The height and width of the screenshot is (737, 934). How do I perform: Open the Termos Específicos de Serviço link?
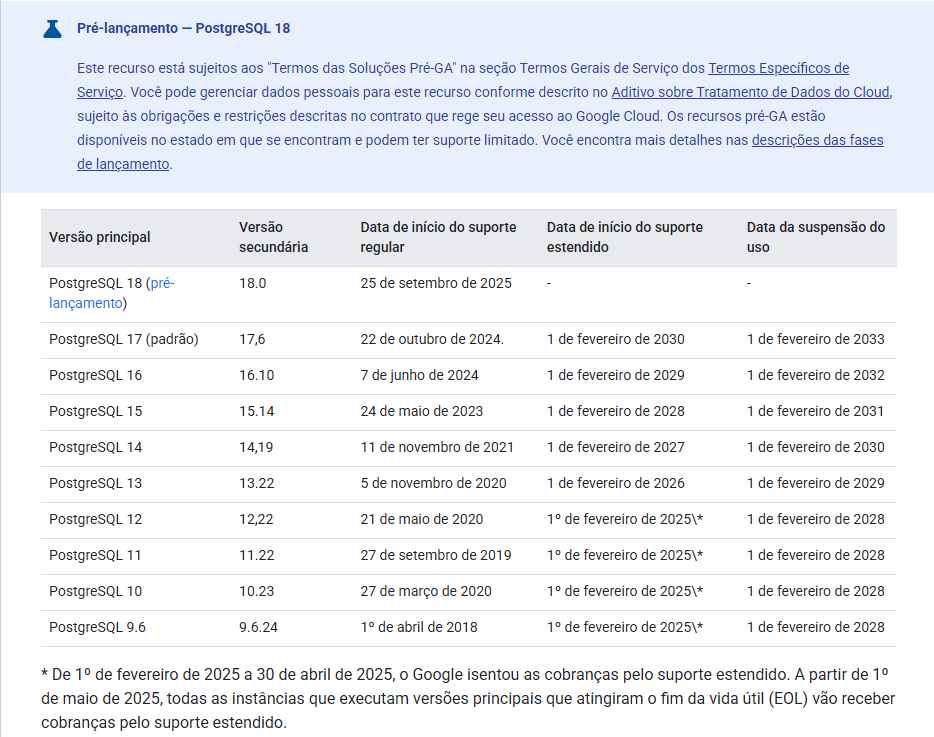779,68
